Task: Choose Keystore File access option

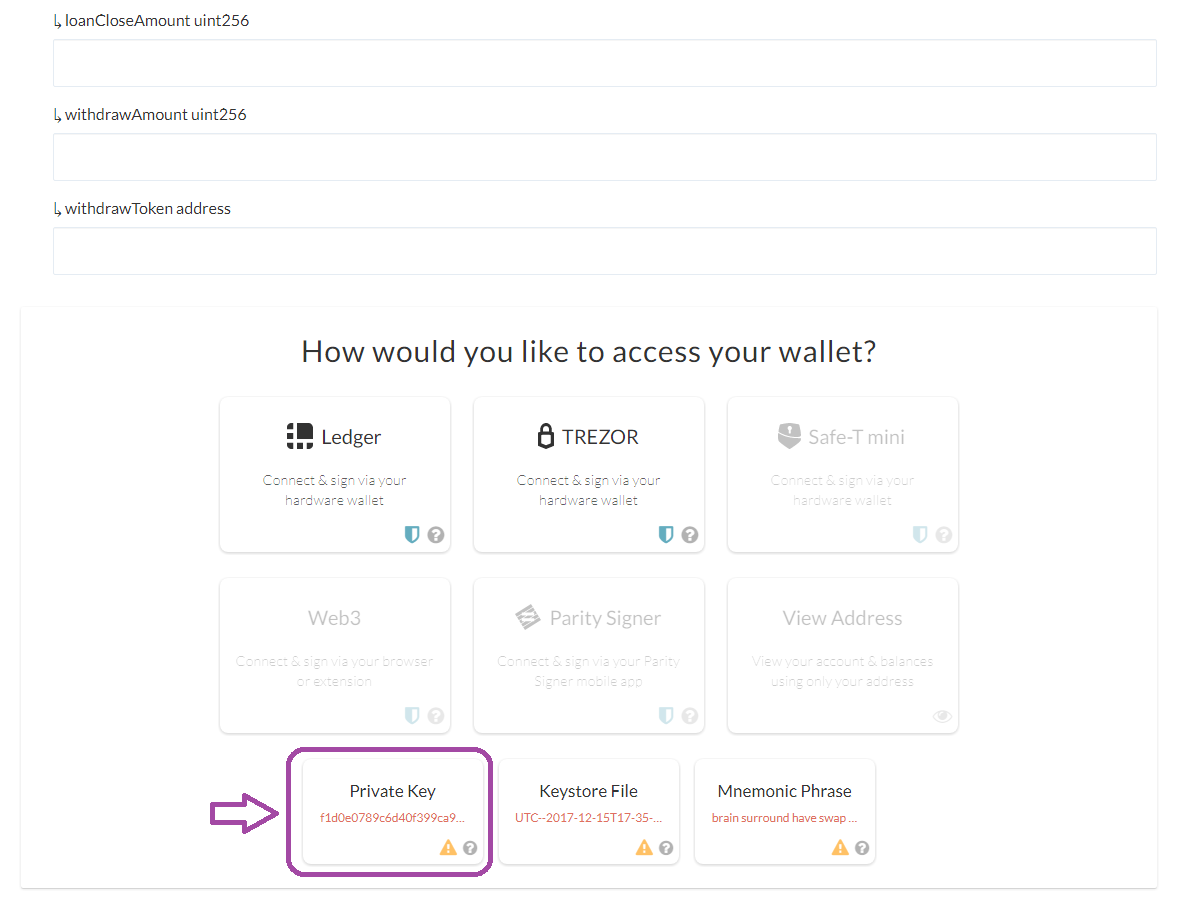Action: 589,812
